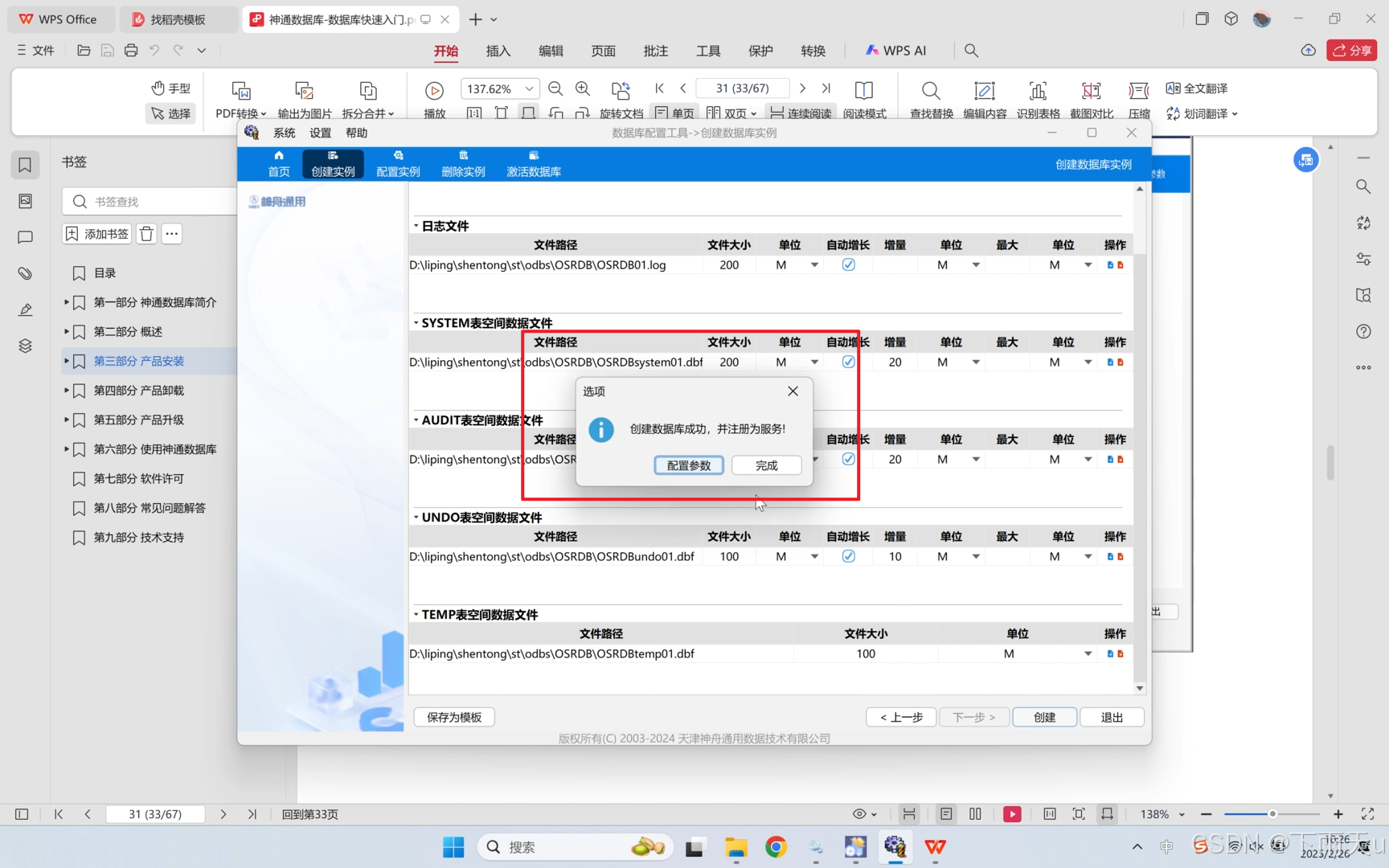Toggle 连续阅读 continuous reading mode

coord(801,113)
